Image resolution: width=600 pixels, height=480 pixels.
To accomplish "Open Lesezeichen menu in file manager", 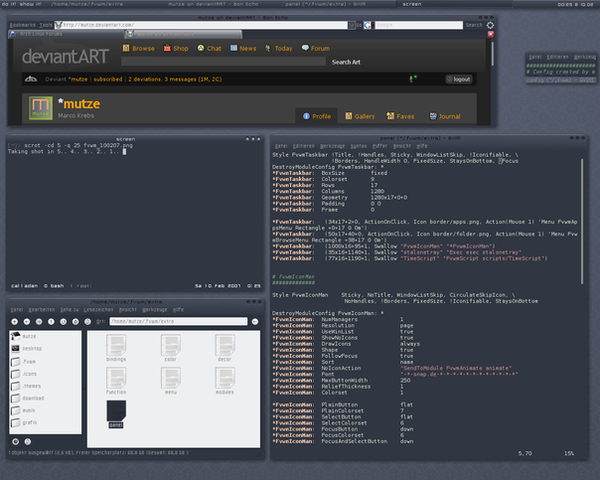I will 98,310.
